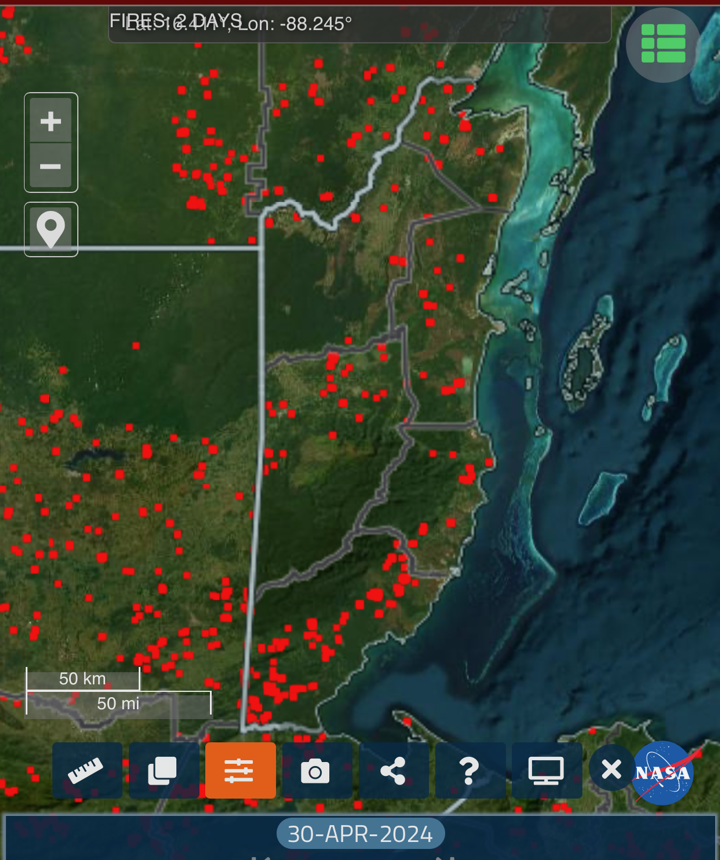Toggle the orange advanced settings sliders button
Image resolution: width=720 pixels, height=860 pixels.
240,770
